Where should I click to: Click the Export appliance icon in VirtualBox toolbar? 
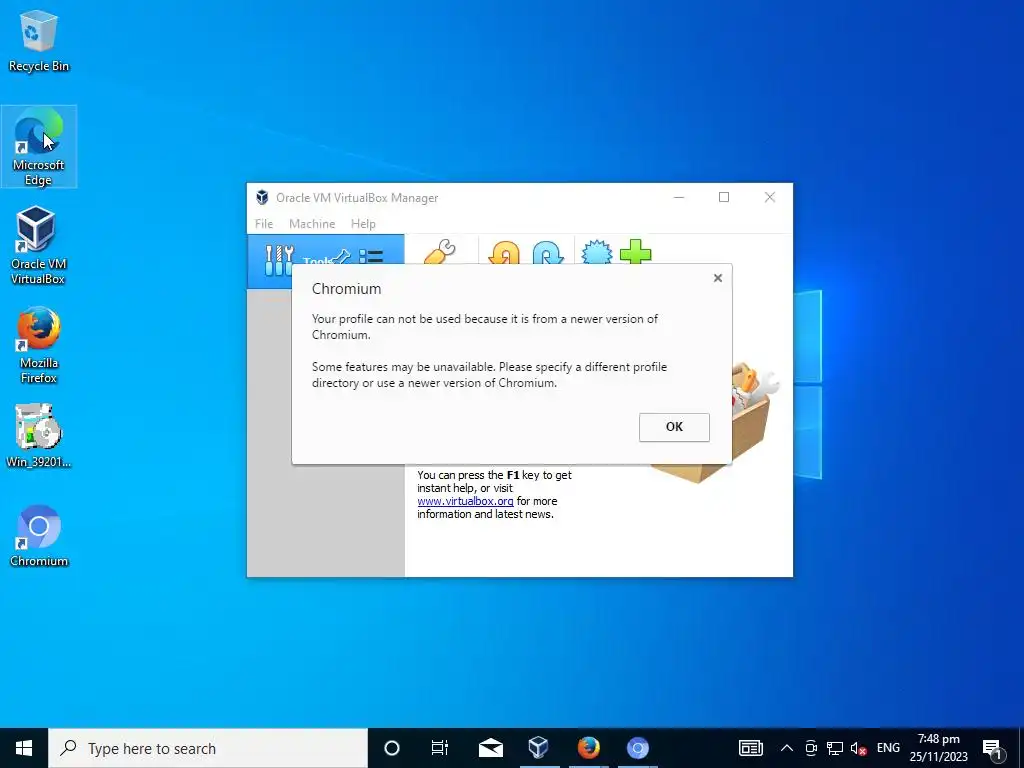click(x=547, y=253)
